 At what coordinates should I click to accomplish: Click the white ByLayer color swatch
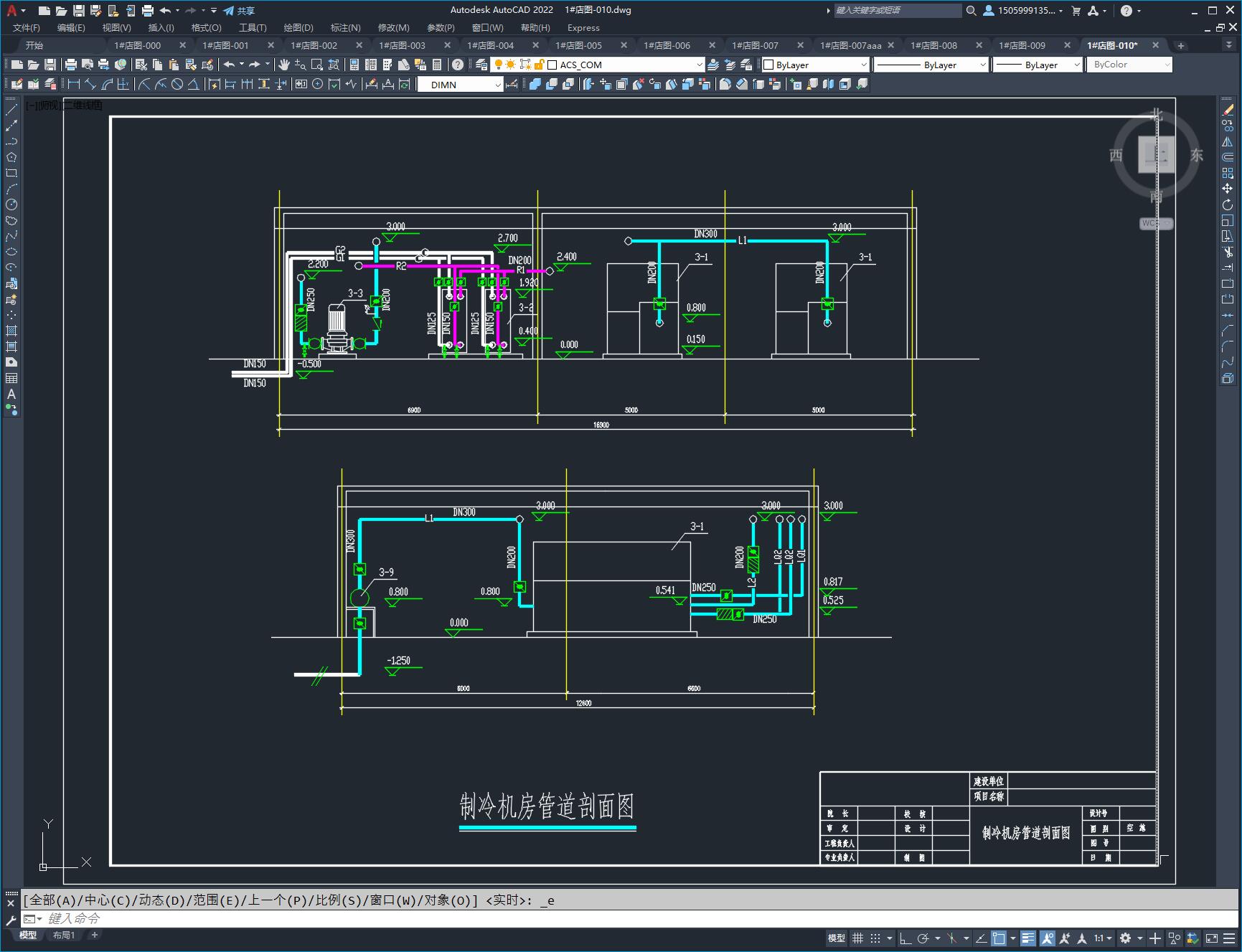pyautogui.click(x=768, y=65)
